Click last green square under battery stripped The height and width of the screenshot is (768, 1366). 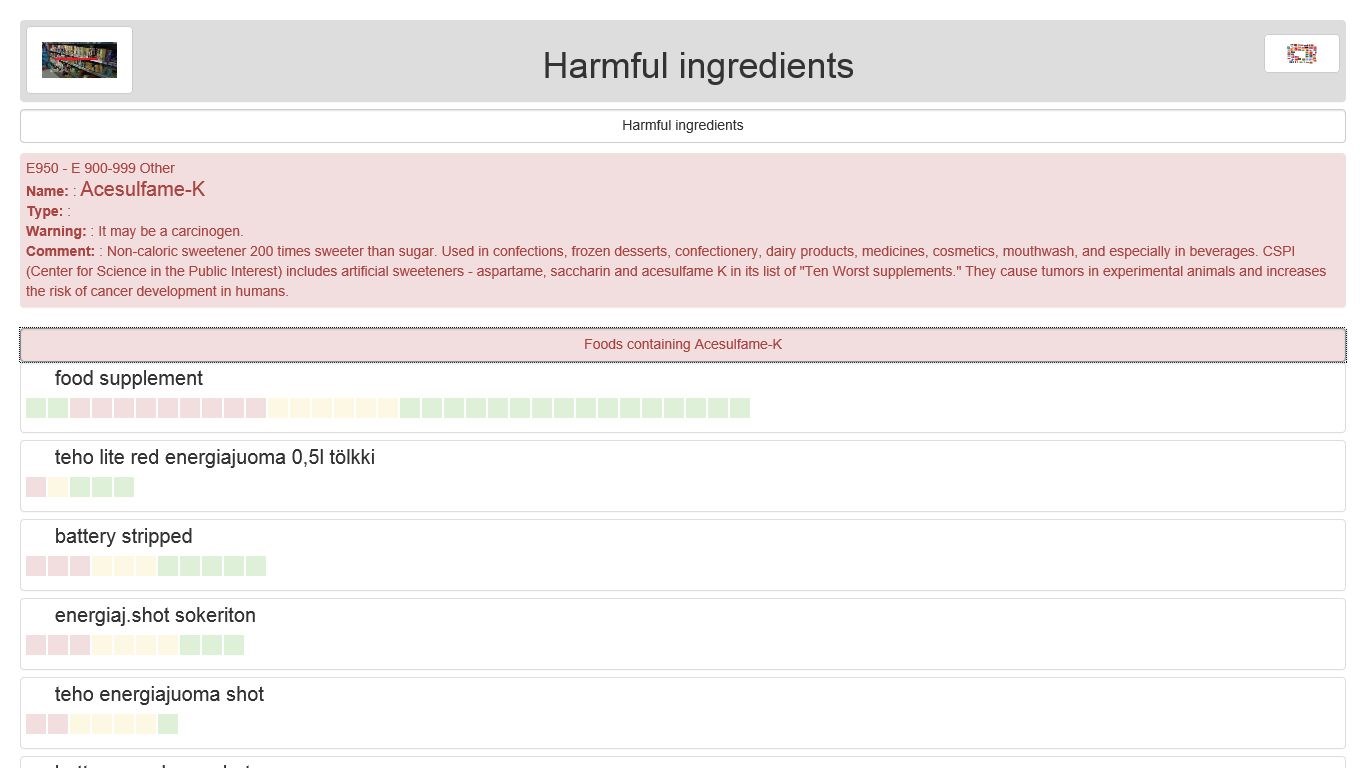[256, 566]
